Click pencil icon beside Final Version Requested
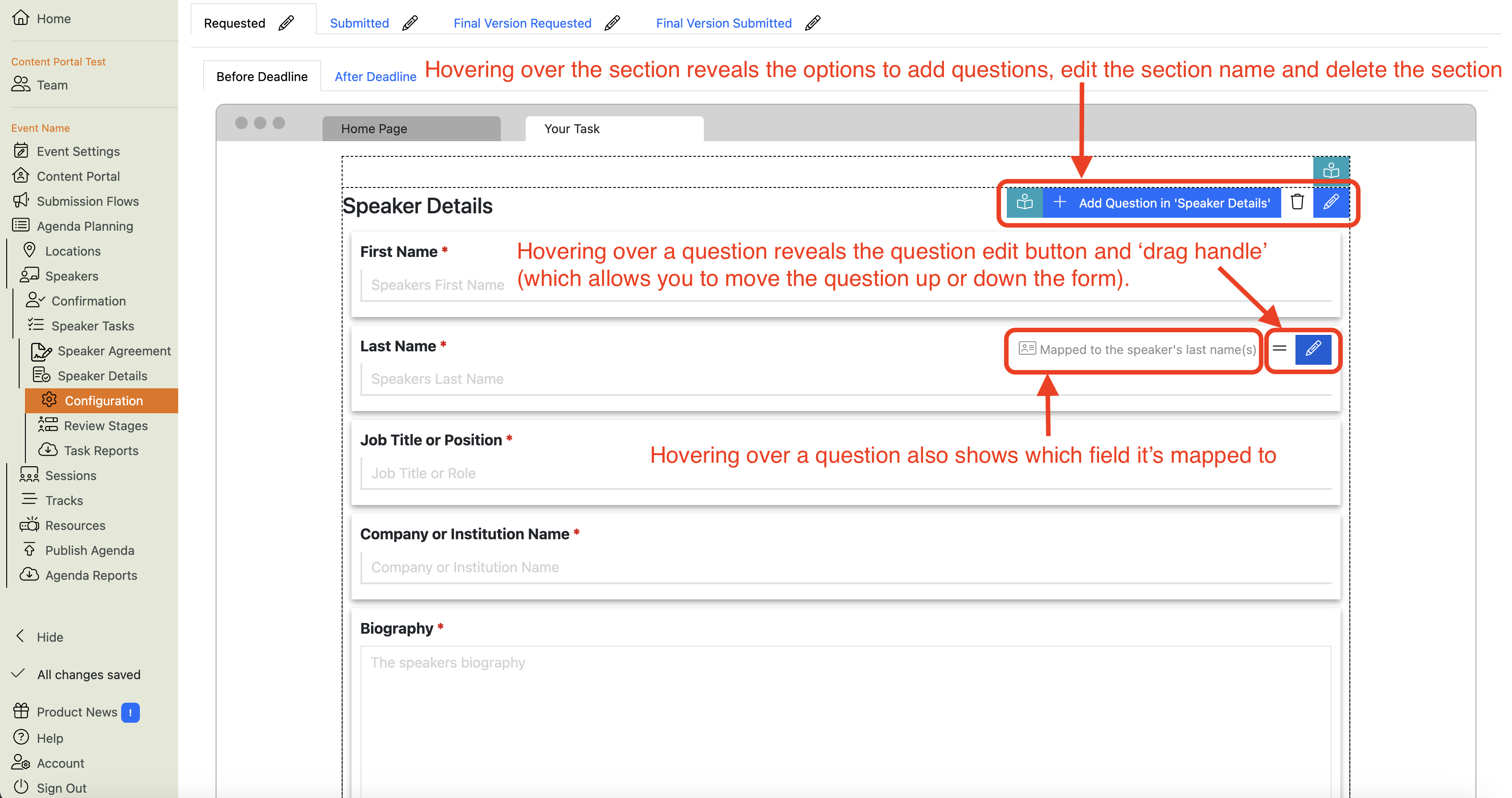1512x798 pixels. click(612, 23)
